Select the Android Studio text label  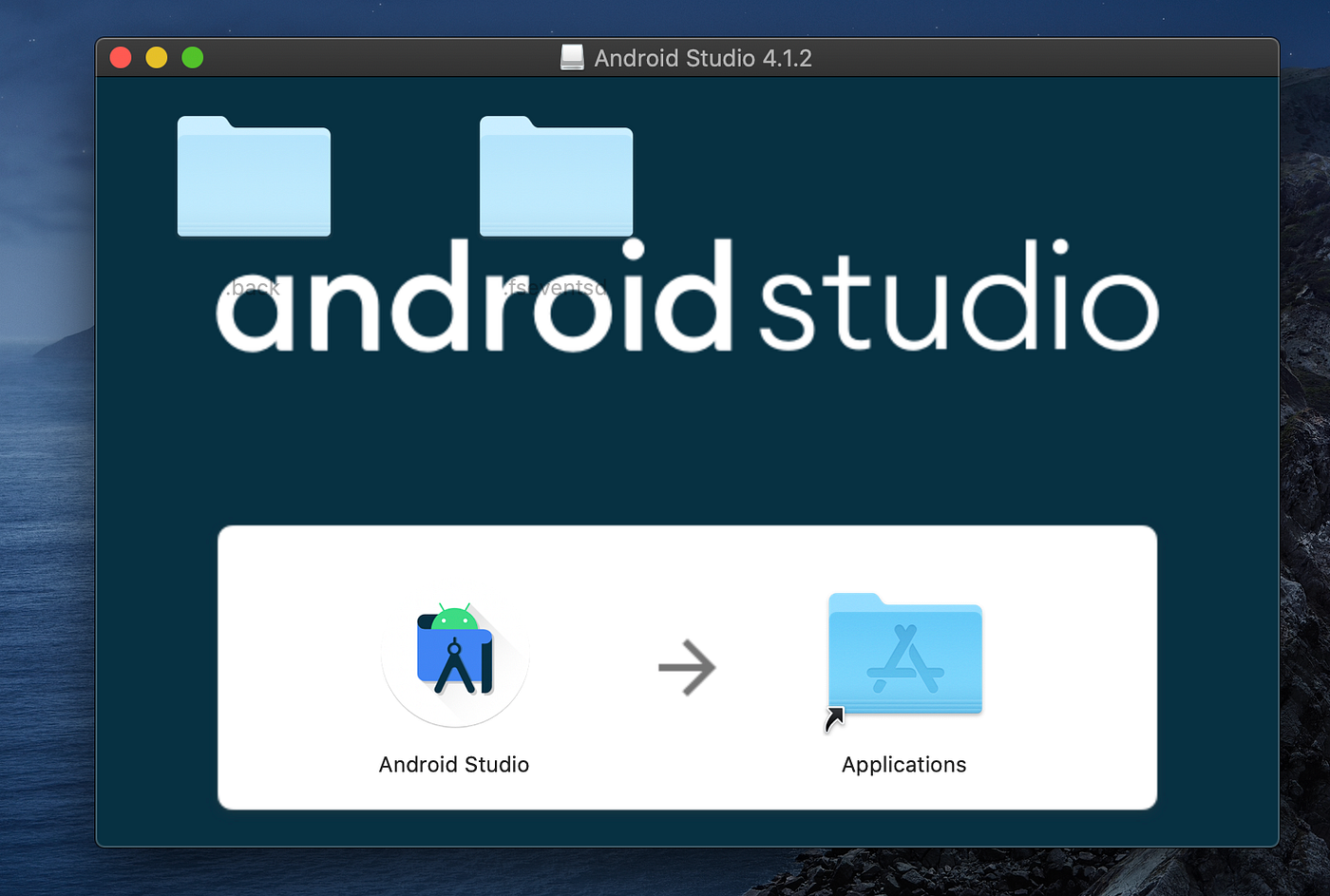click(x=454, y=764)
